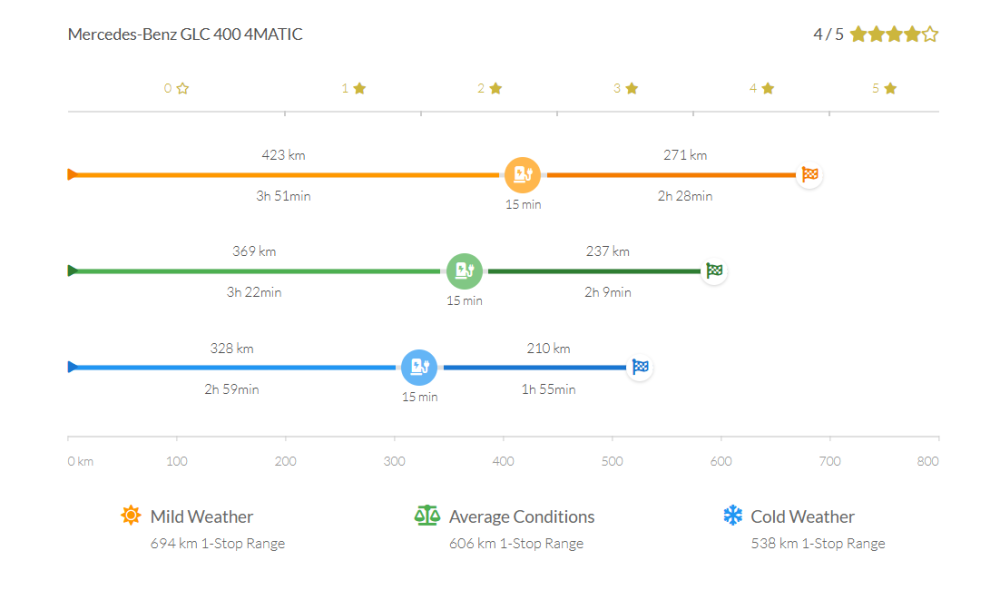Screen dimensions: 1000x590
Task: Click the orange mild weather charging stop icon
Action: pos(522,175)
